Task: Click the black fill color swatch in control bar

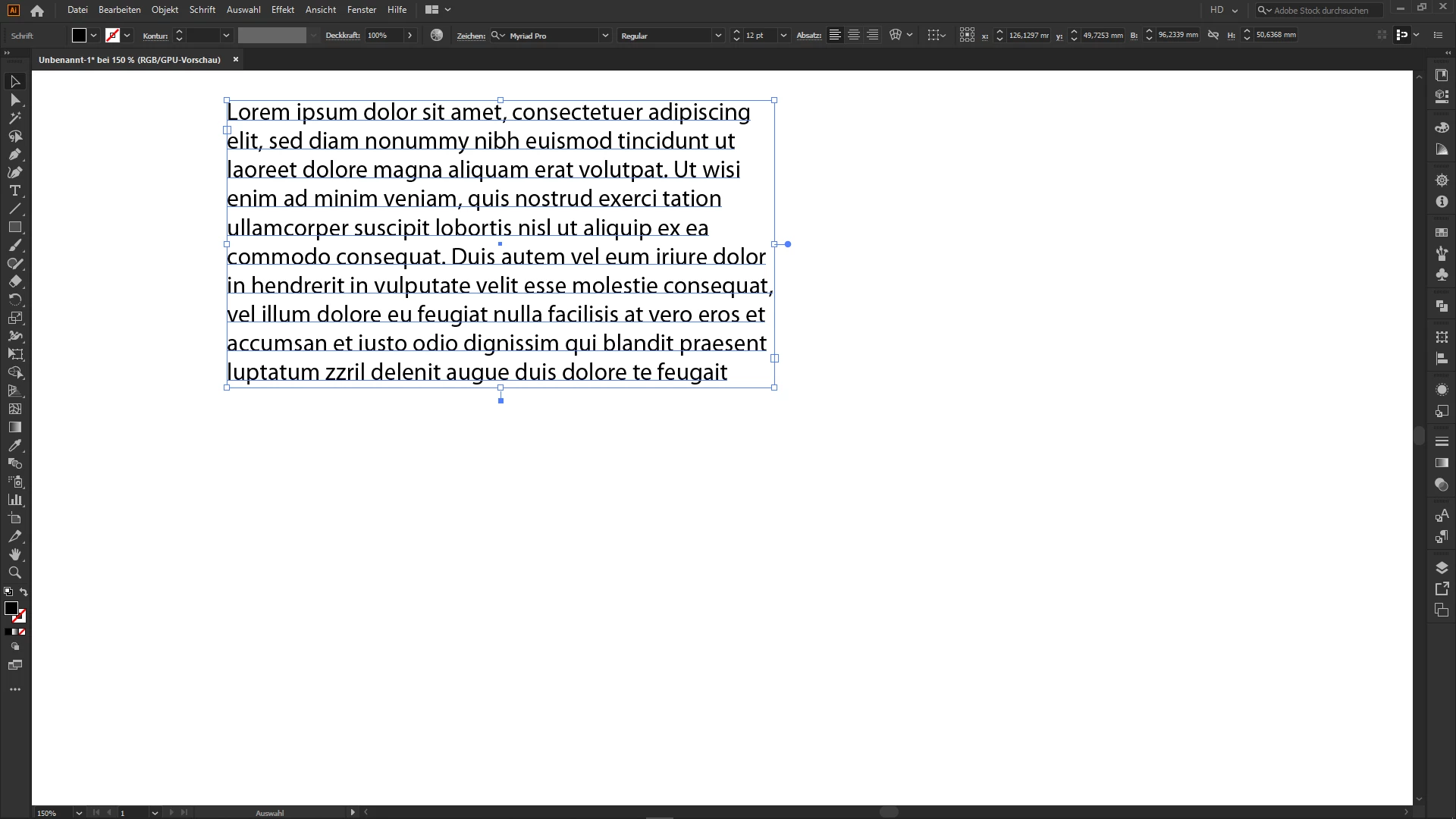Action: (x=79, y=36)
